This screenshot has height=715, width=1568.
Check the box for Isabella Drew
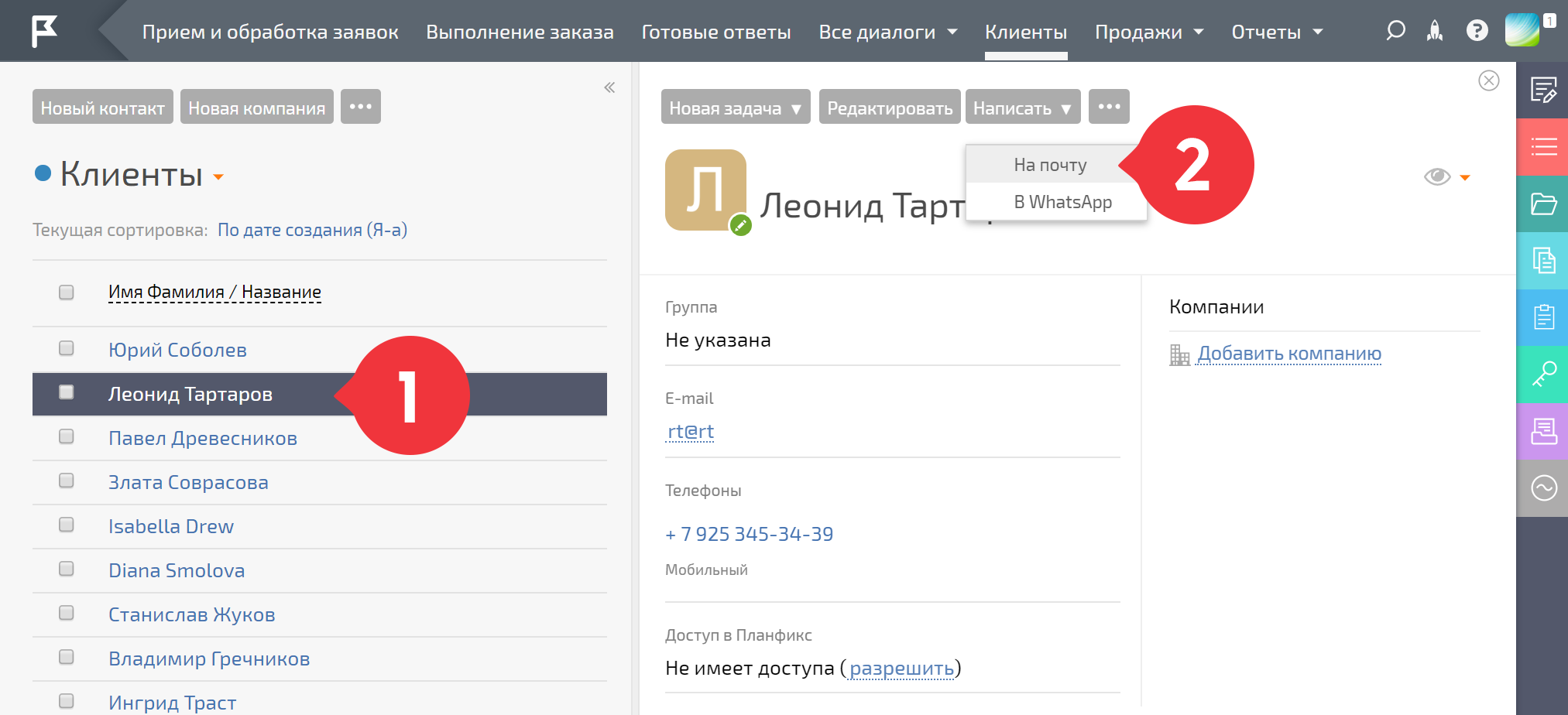[x=67, y=525]
